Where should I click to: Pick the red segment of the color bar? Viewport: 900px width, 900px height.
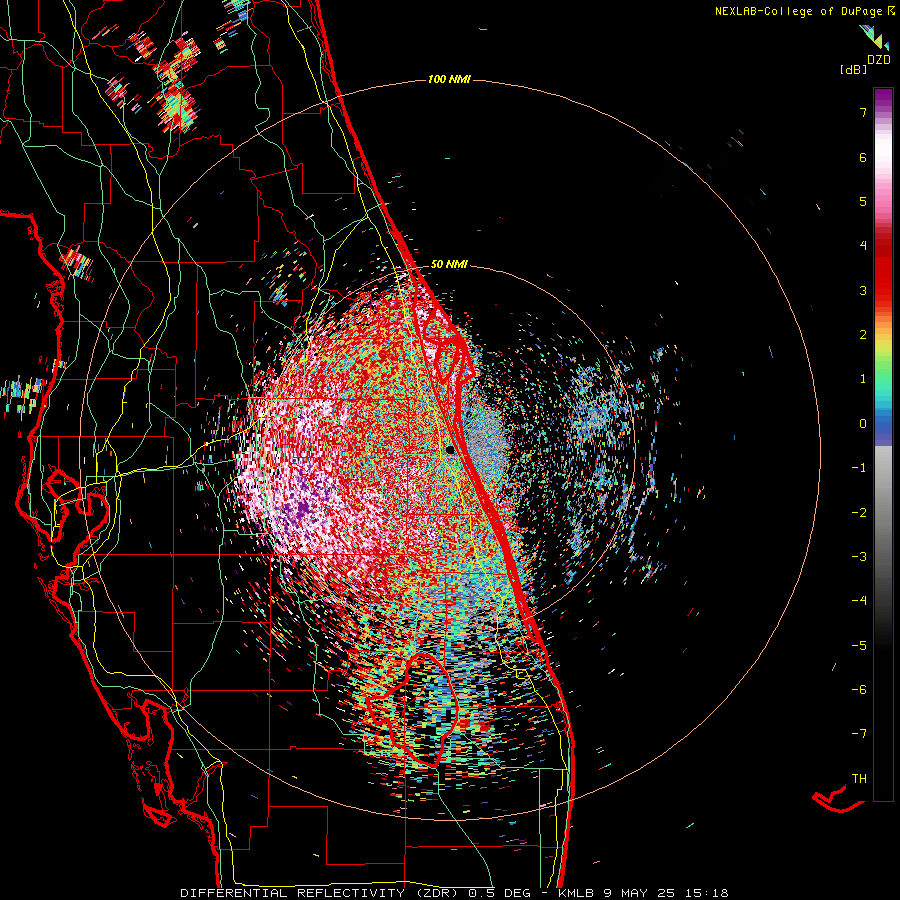[883, 276]
